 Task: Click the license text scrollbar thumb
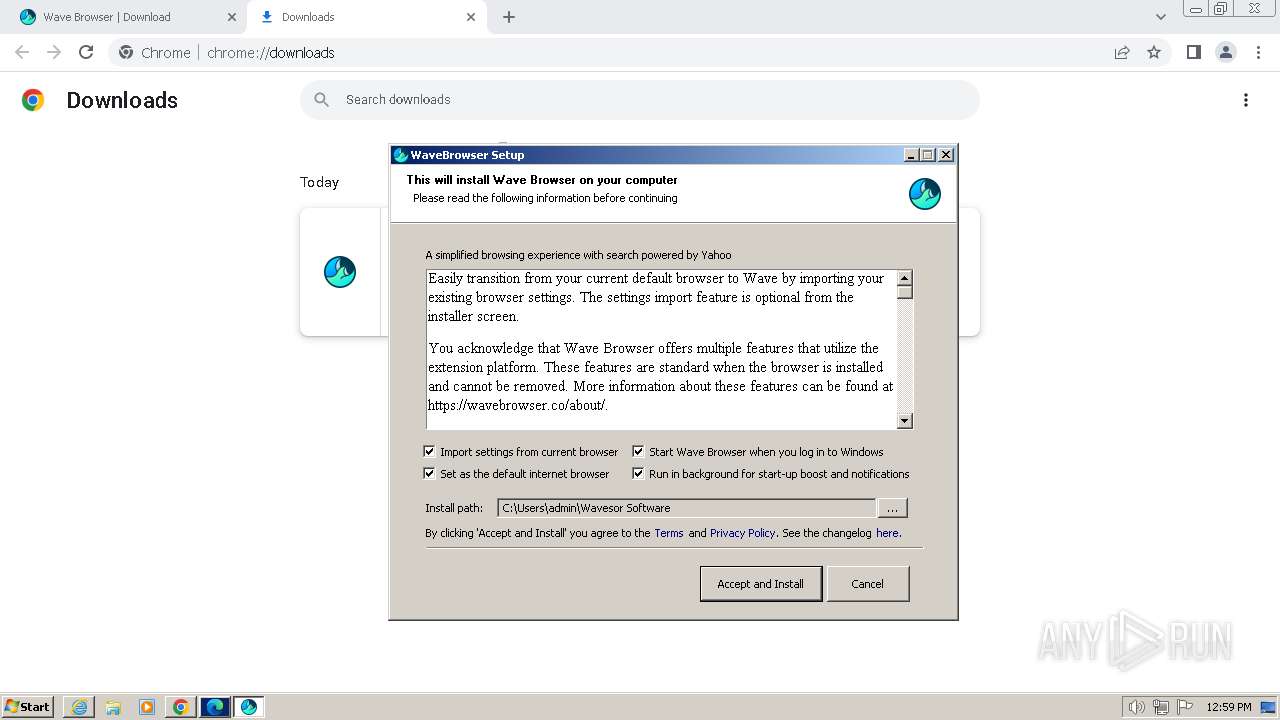(x=905, y=292)
